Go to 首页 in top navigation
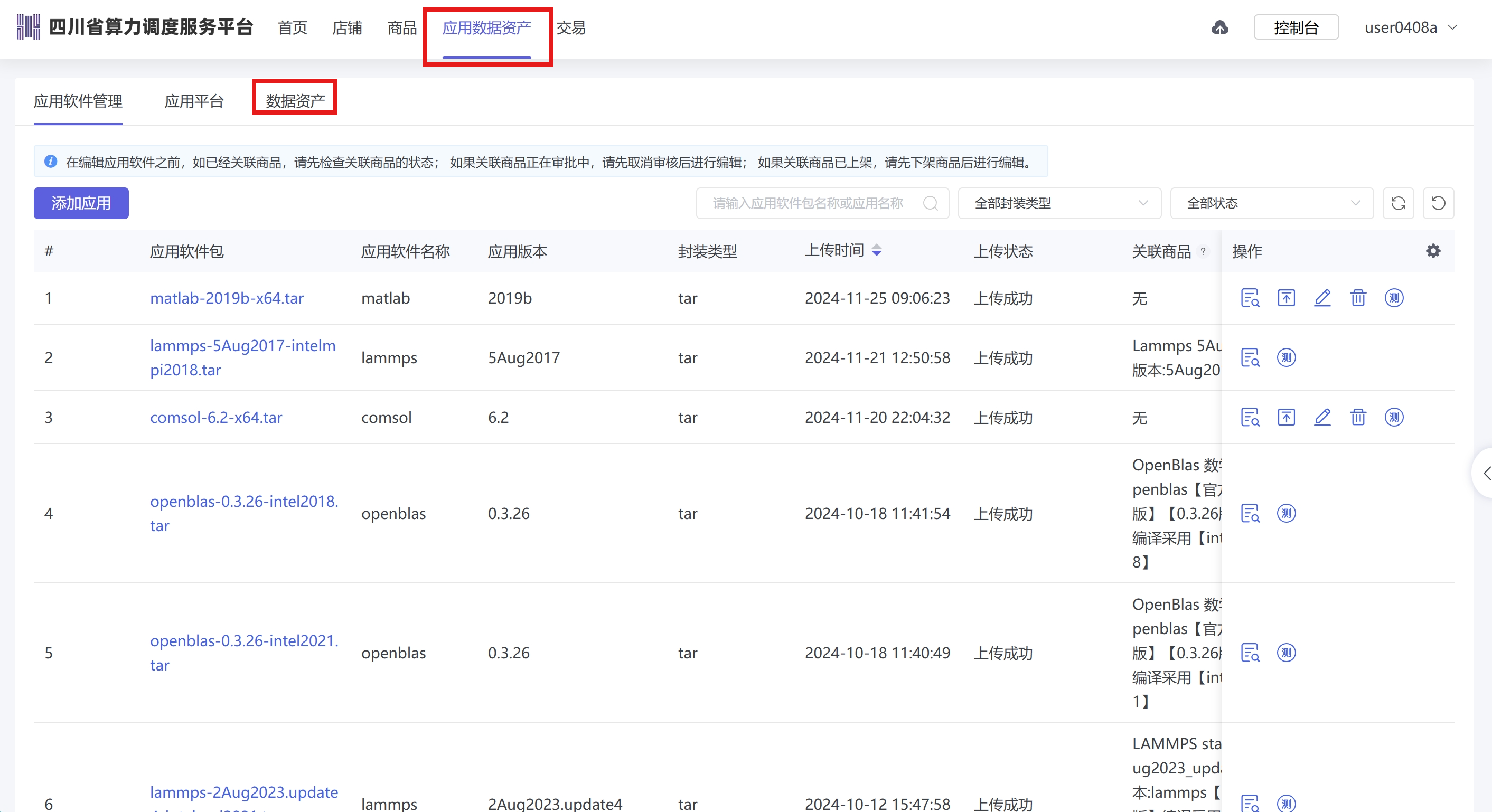 click(293, 27)
